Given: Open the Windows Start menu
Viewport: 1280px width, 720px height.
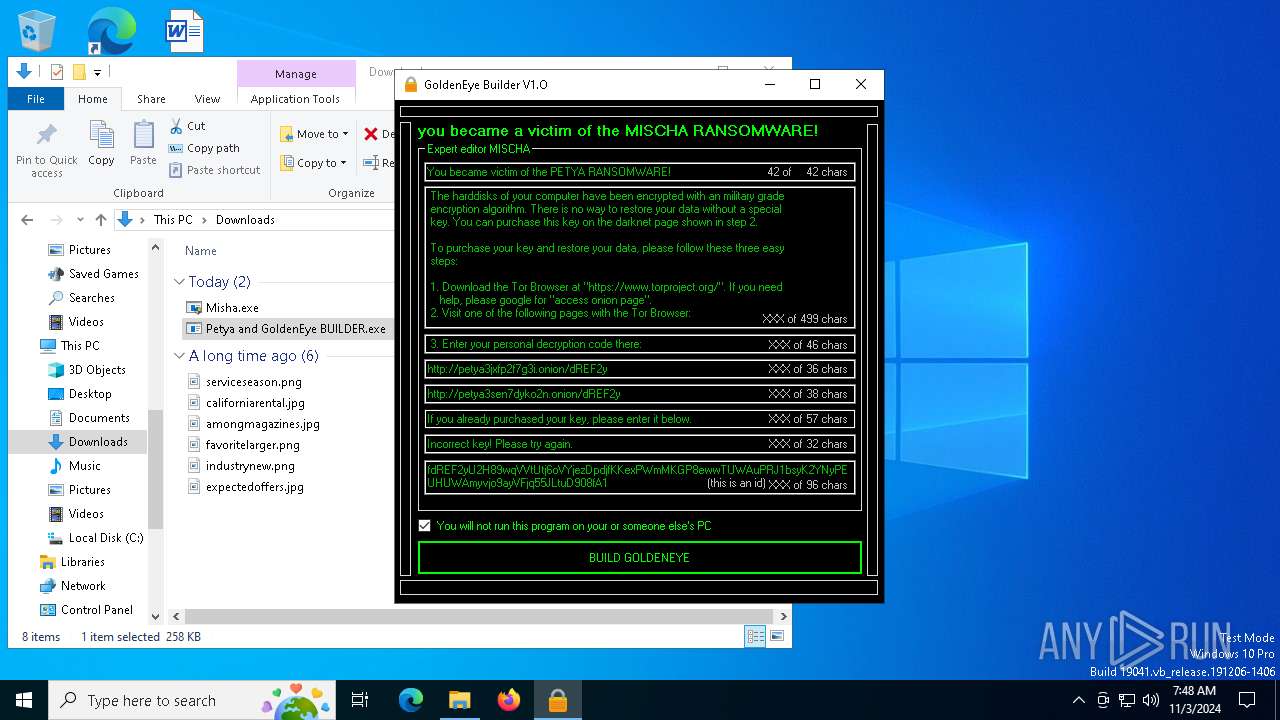Looking at the screenshot, I should 24,700.
